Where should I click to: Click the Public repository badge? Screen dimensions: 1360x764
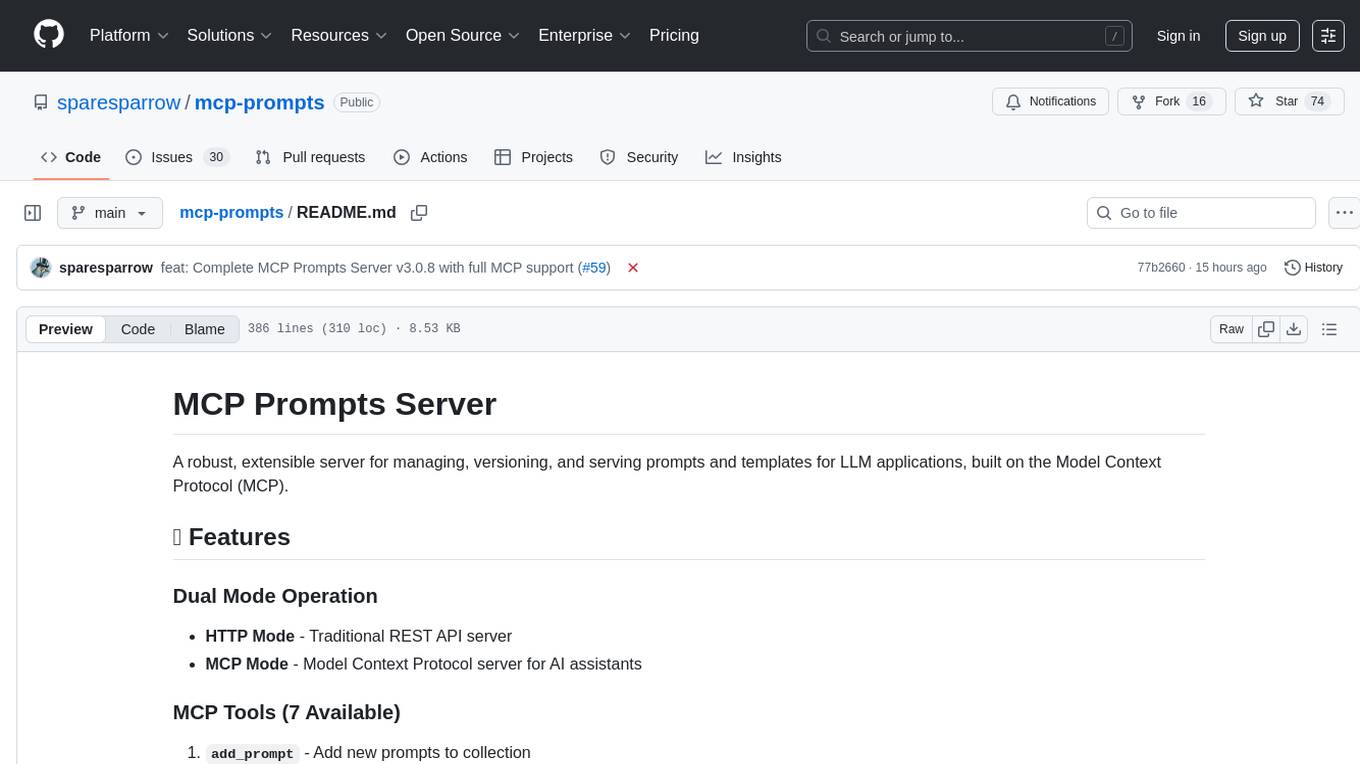coord(356,102)
